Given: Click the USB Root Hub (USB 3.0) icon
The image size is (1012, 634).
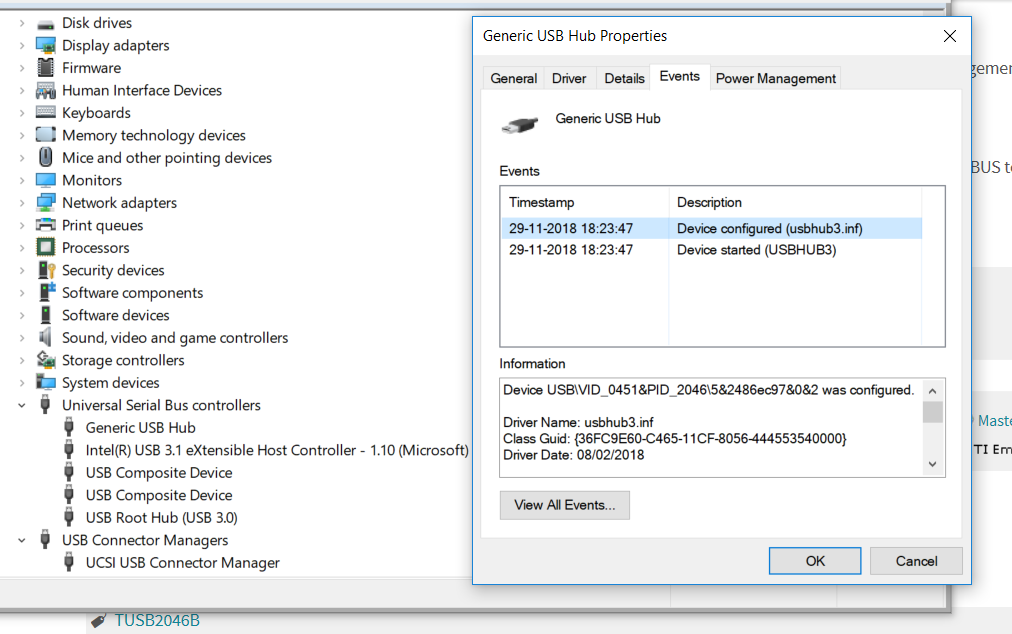Looking at the screenshot, I should (69, 518).
